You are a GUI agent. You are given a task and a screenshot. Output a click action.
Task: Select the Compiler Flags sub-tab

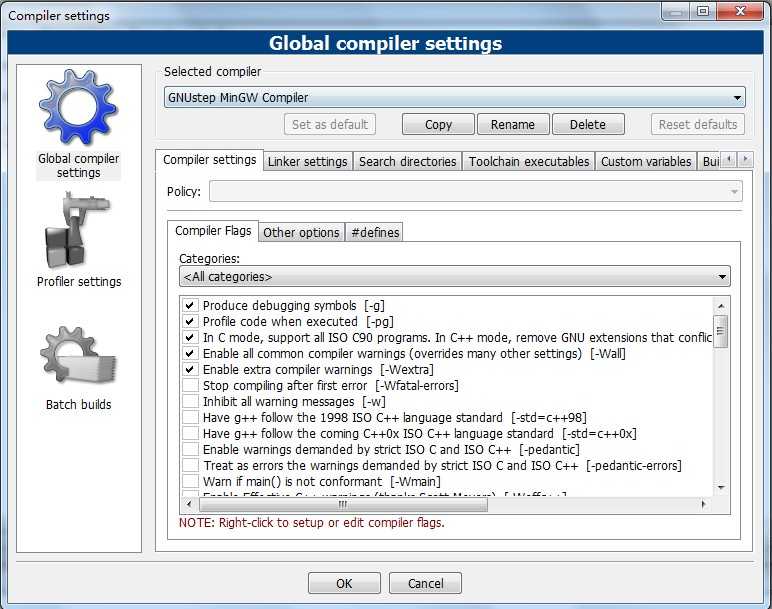click(213, 231)
